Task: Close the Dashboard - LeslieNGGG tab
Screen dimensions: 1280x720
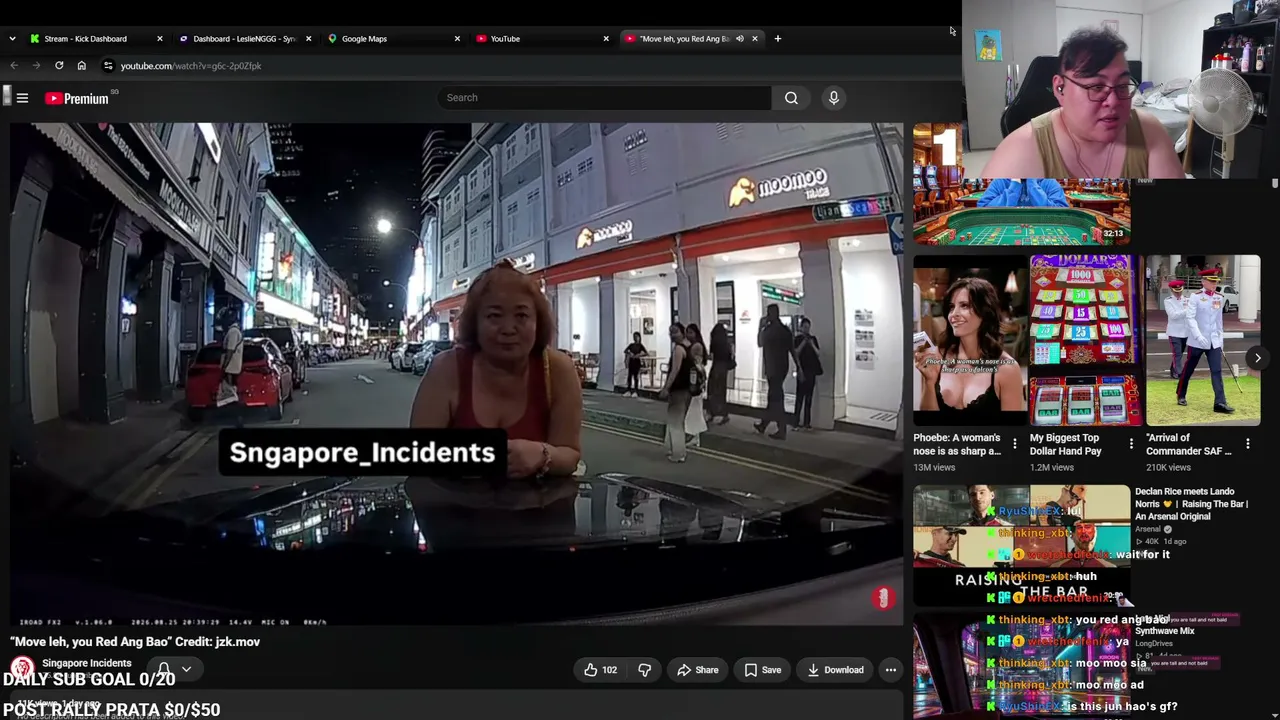Action: click(x=308, y=38)
